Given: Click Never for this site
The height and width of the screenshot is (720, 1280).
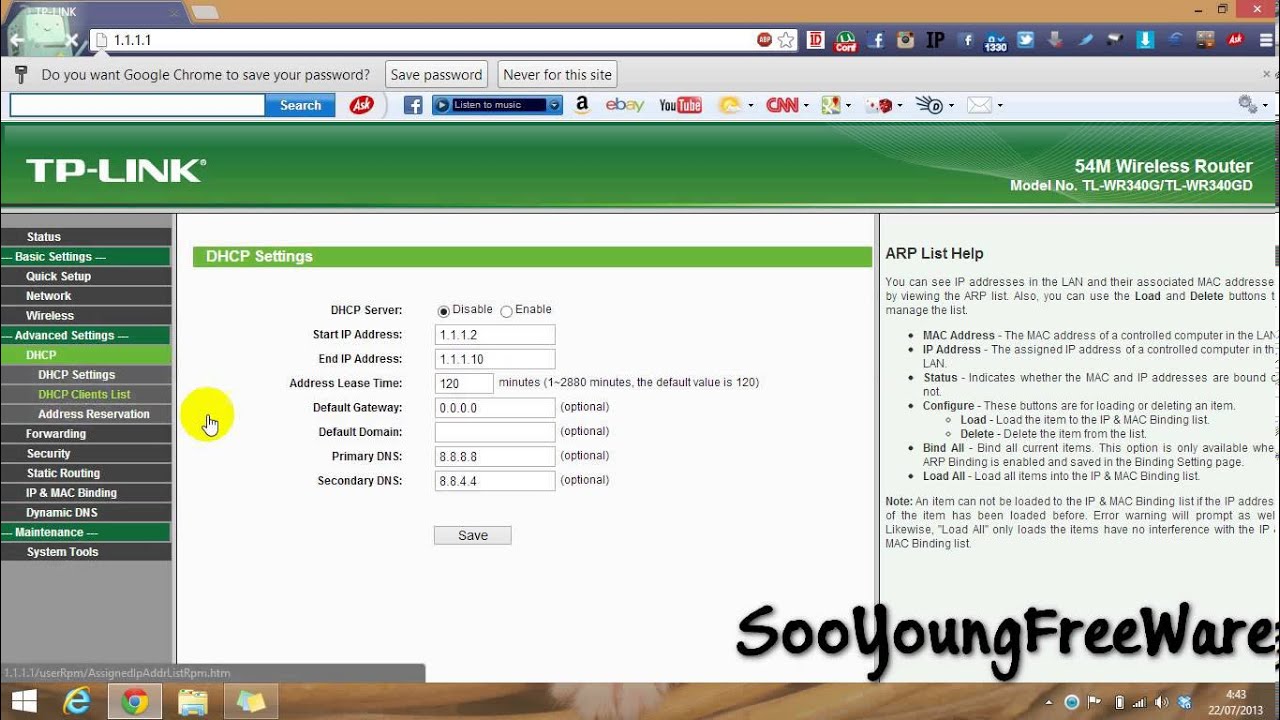Looking at the screenshot, I should 557,75.
